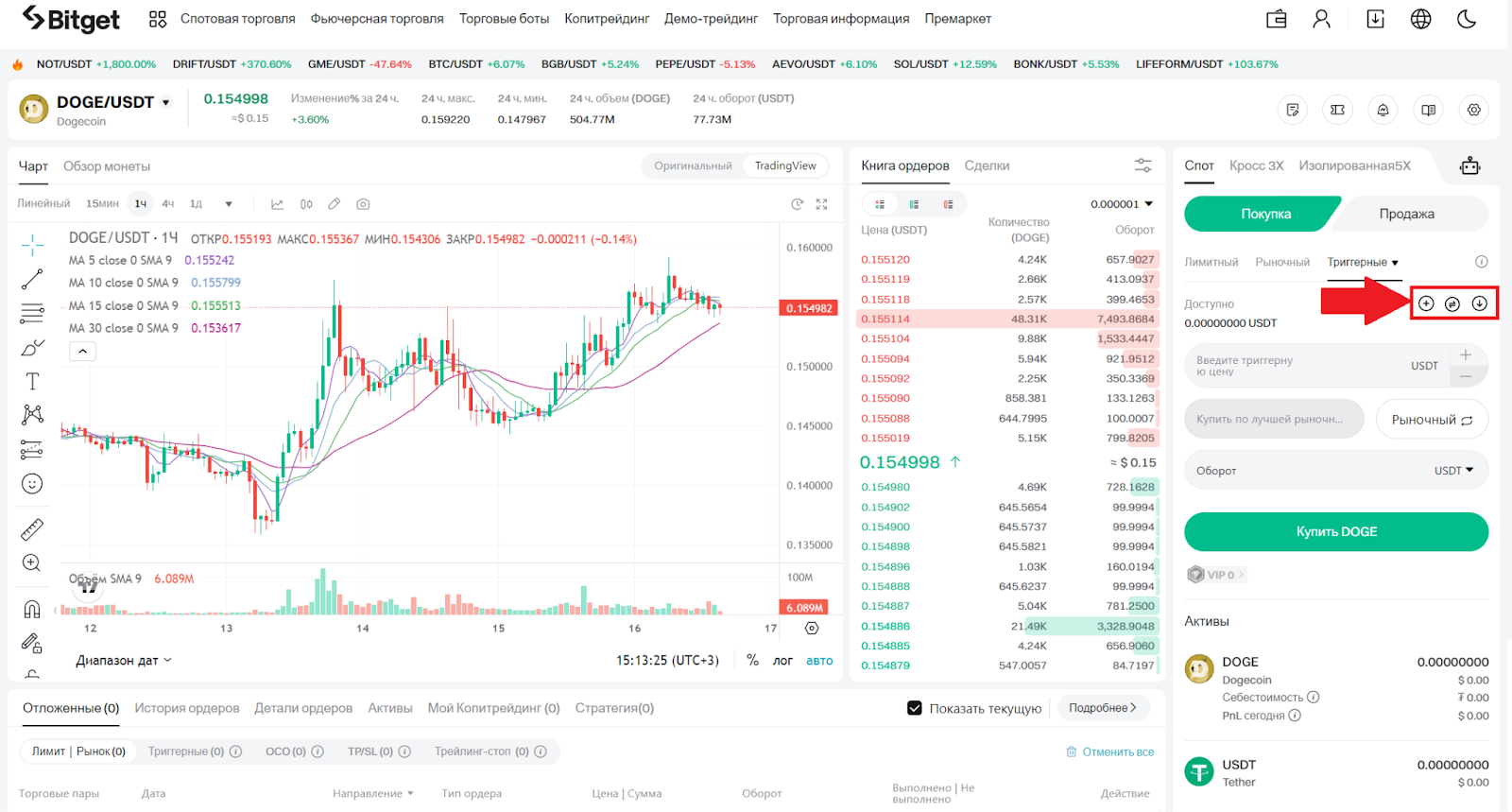Open the trading bot robot icon

pos(1469,166)
